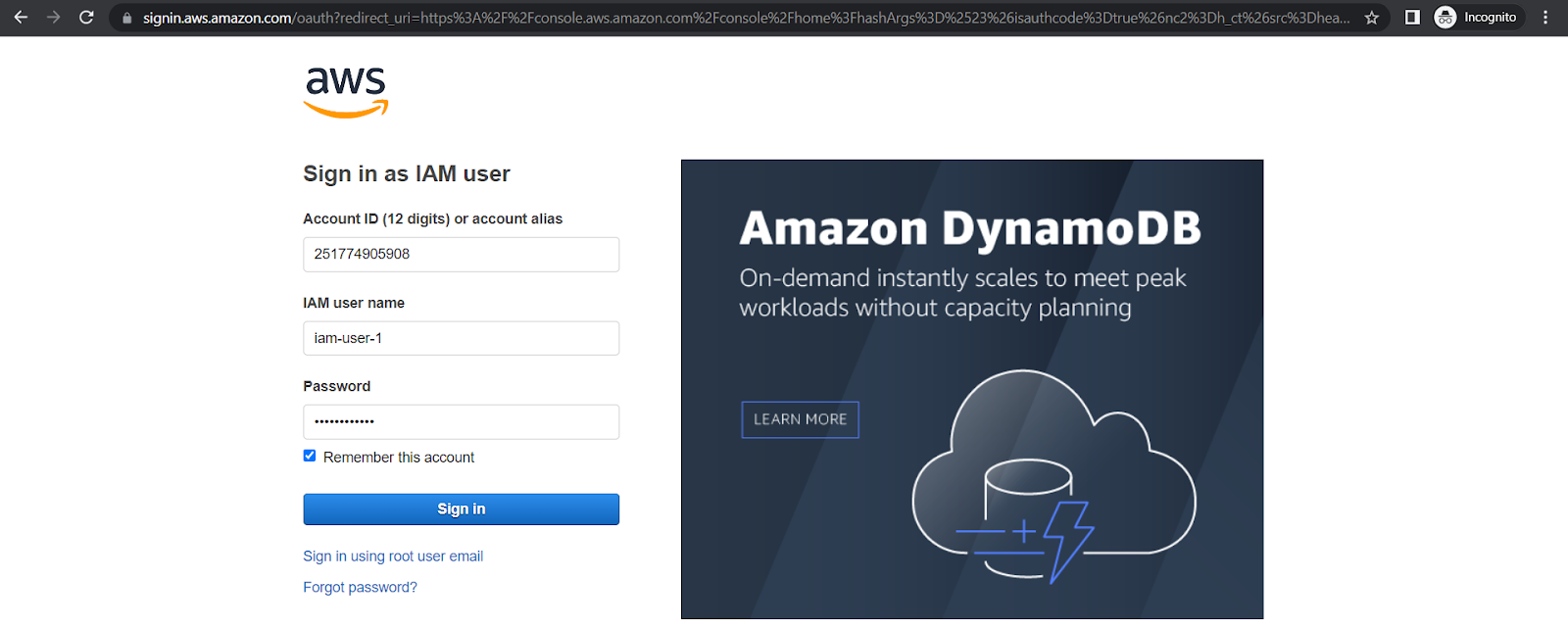1568x629 pixels.
Task: Go back in the browser
Action: click(x=21, y=18)
